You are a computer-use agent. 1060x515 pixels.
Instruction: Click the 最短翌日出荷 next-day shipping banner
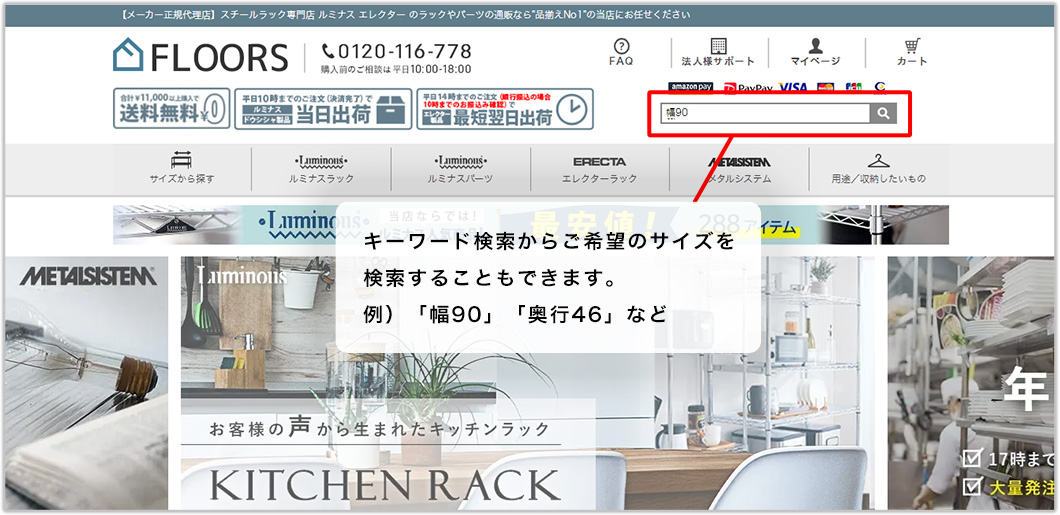(x=505, y=109)
